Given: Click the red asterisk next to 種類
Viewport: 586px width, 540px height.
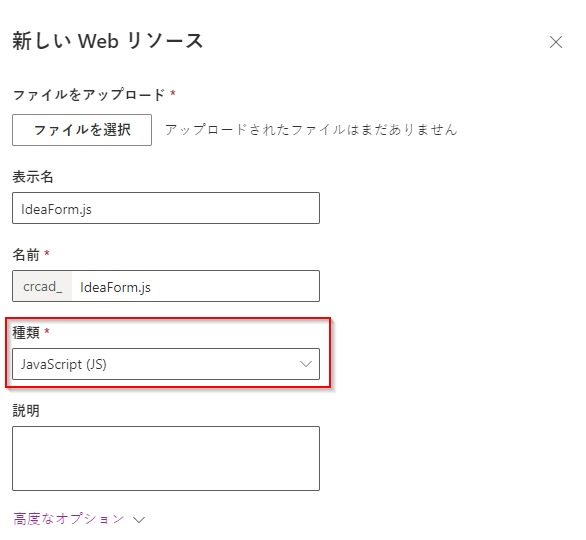Looking at the screenshot, I should click(47, 330).
